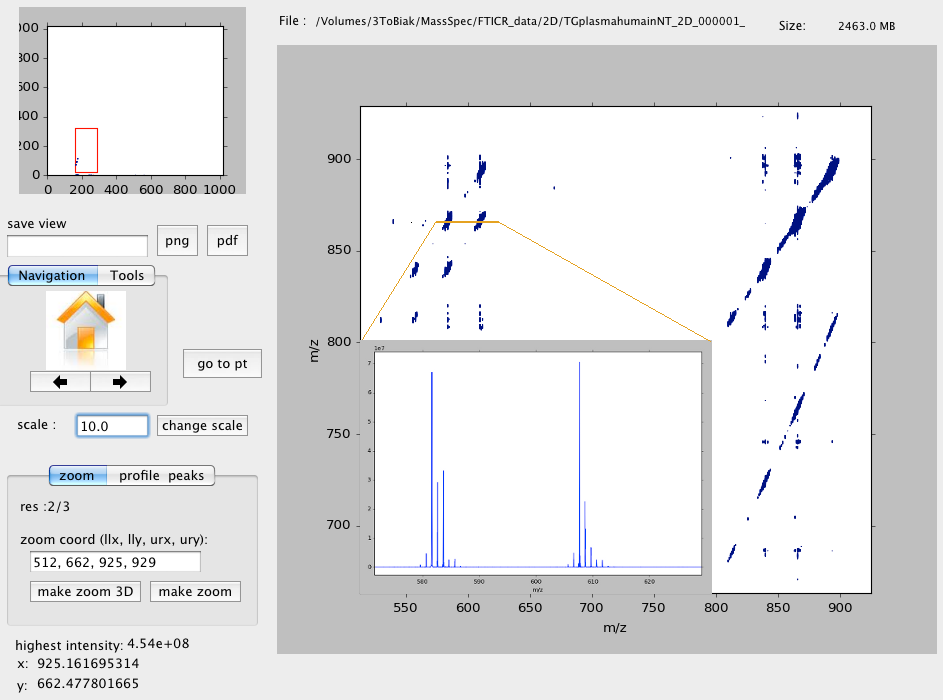Focus the save view filename field
This screenshot has width=943, height=700.
click(x=78, y=245)
